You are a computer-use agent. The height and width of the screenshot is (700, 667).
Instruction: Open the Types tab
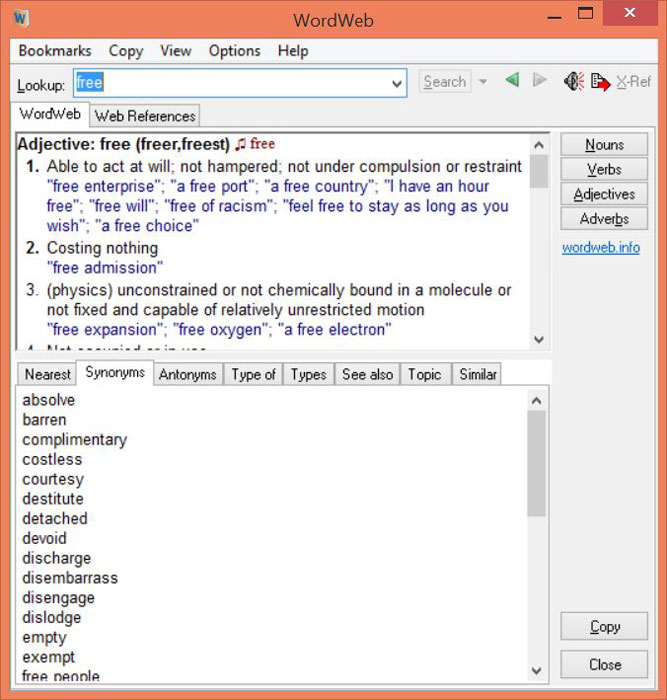click(x=308, y=374)
